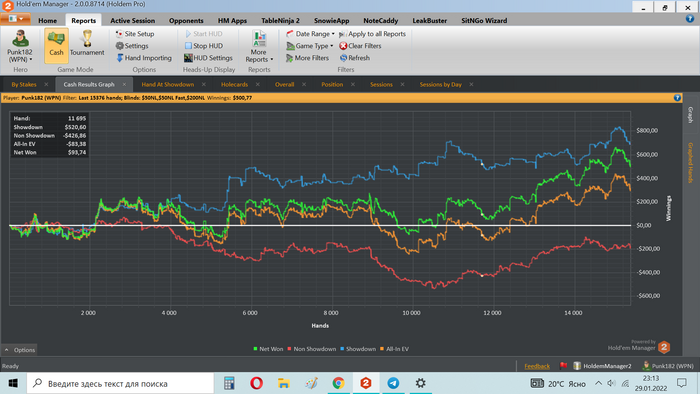Open the TableNinja 2 tab
Image resolution: width=700 pixels, height=394 pixels.
pos(280,21)
